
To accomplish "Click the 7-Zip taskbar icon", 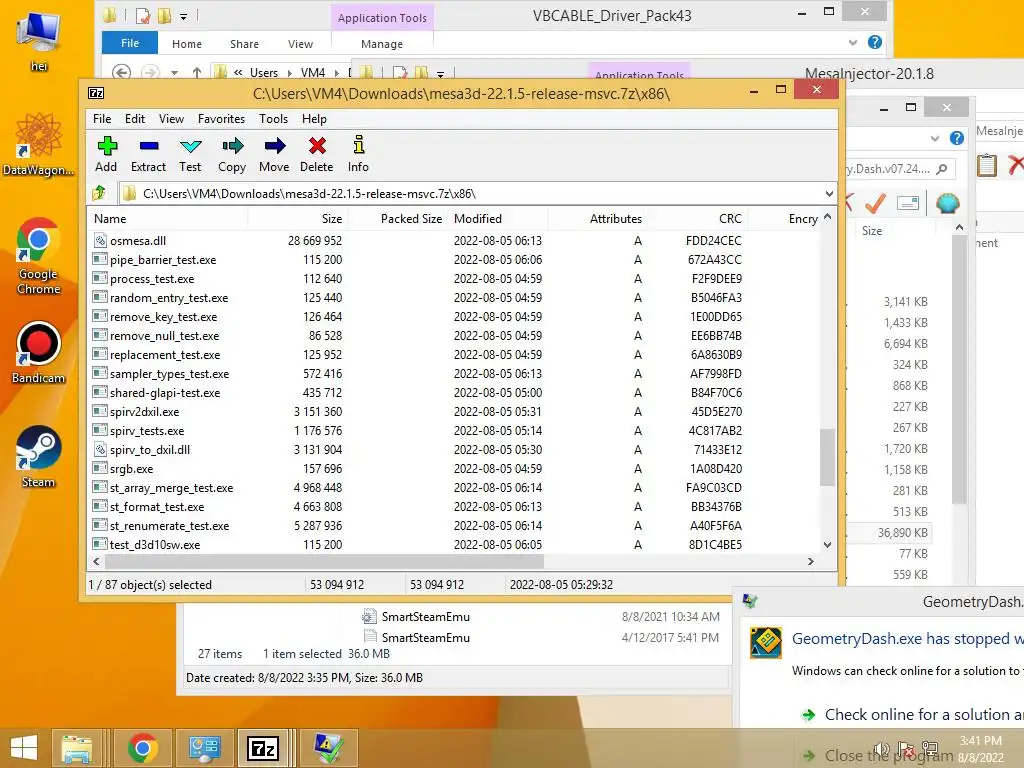I will (263, 748).
